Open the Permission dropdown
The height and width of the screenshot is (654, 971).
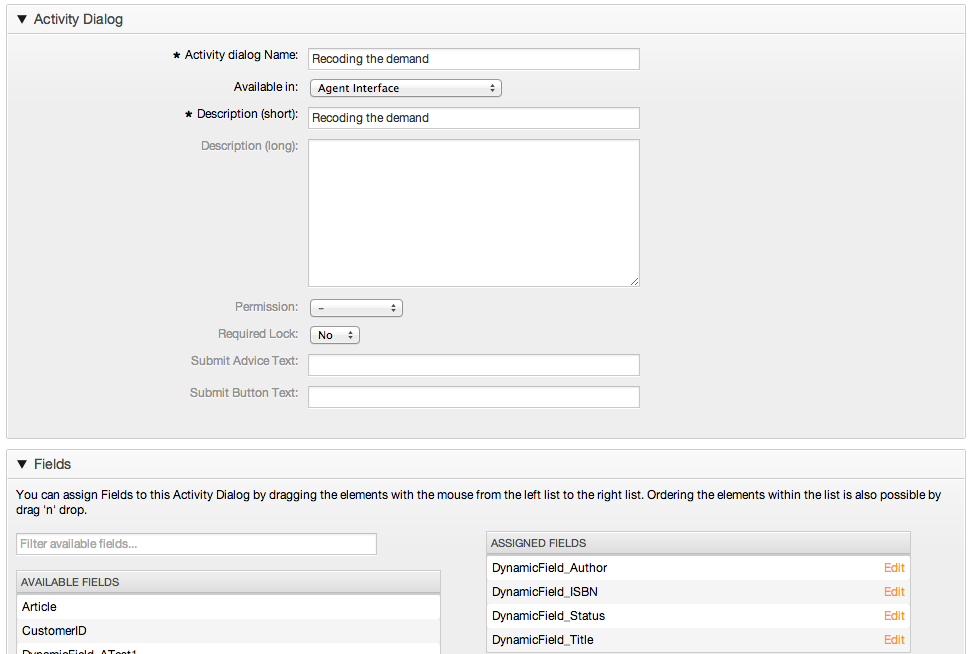pos(356,308)
